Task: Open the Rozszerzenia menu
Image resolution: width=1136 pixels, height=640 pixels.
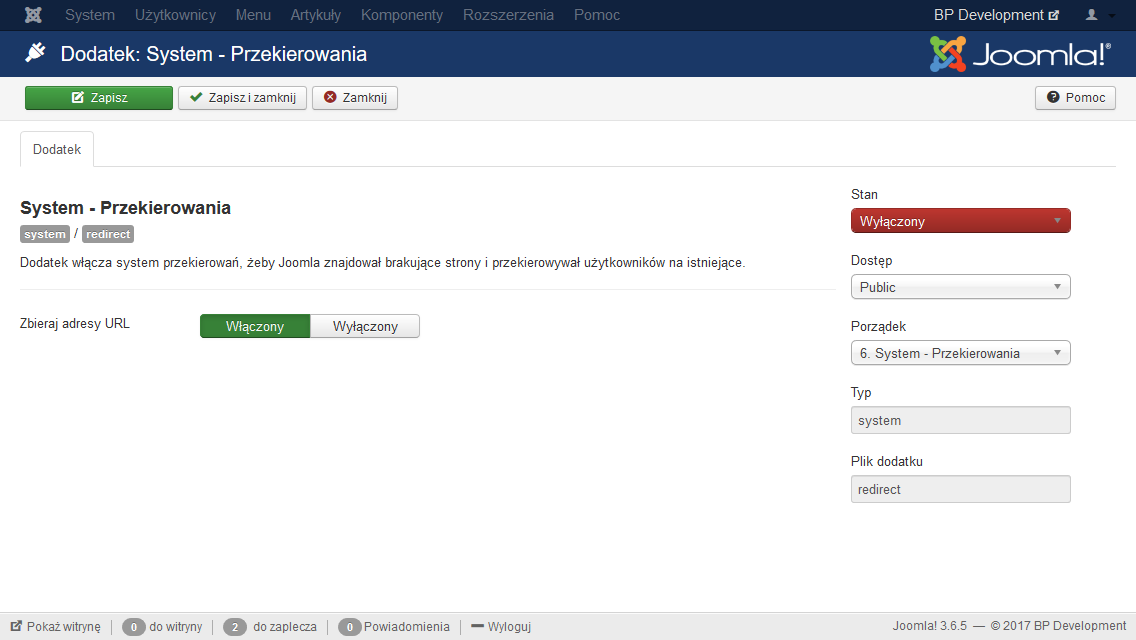Action: pos(508,15)
